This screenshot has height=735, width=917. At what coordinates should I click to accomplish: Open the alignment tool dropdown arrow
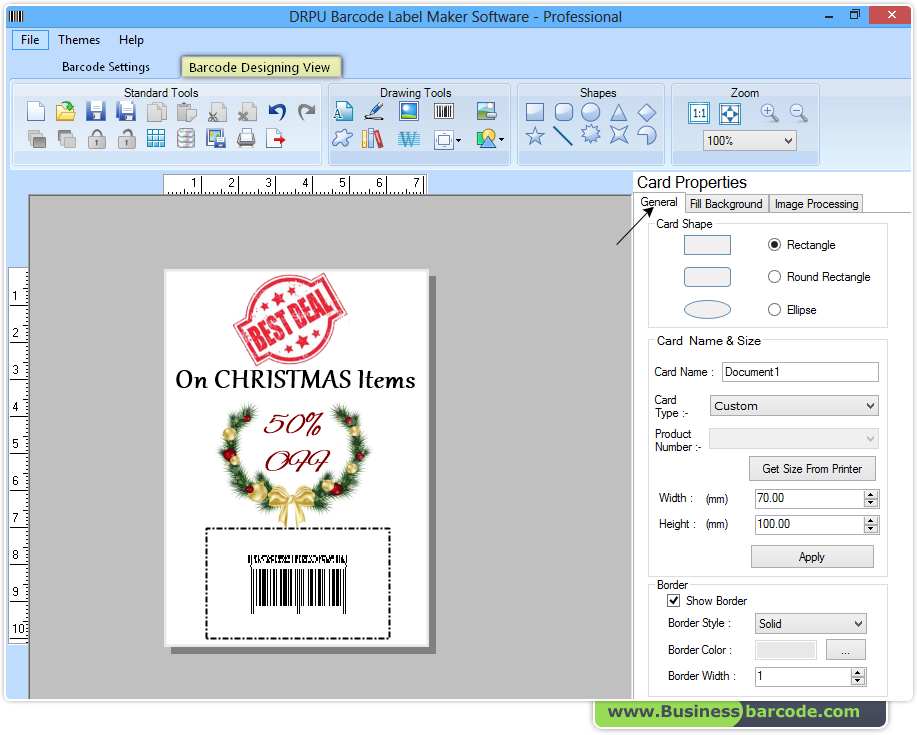[x=458, y=140]
